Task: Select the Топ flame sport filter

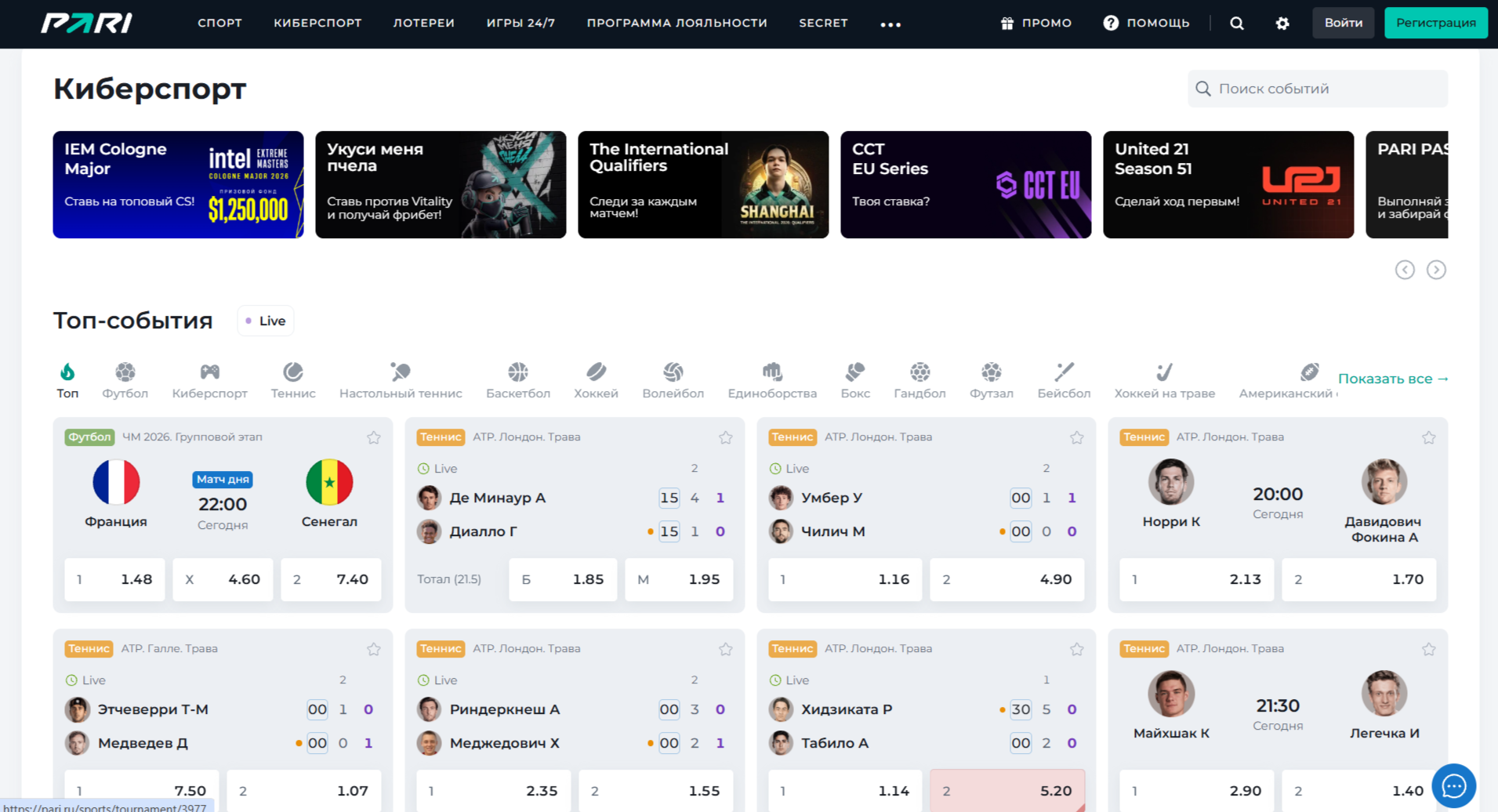Action: pyautogui.click(x=67, y=380)
